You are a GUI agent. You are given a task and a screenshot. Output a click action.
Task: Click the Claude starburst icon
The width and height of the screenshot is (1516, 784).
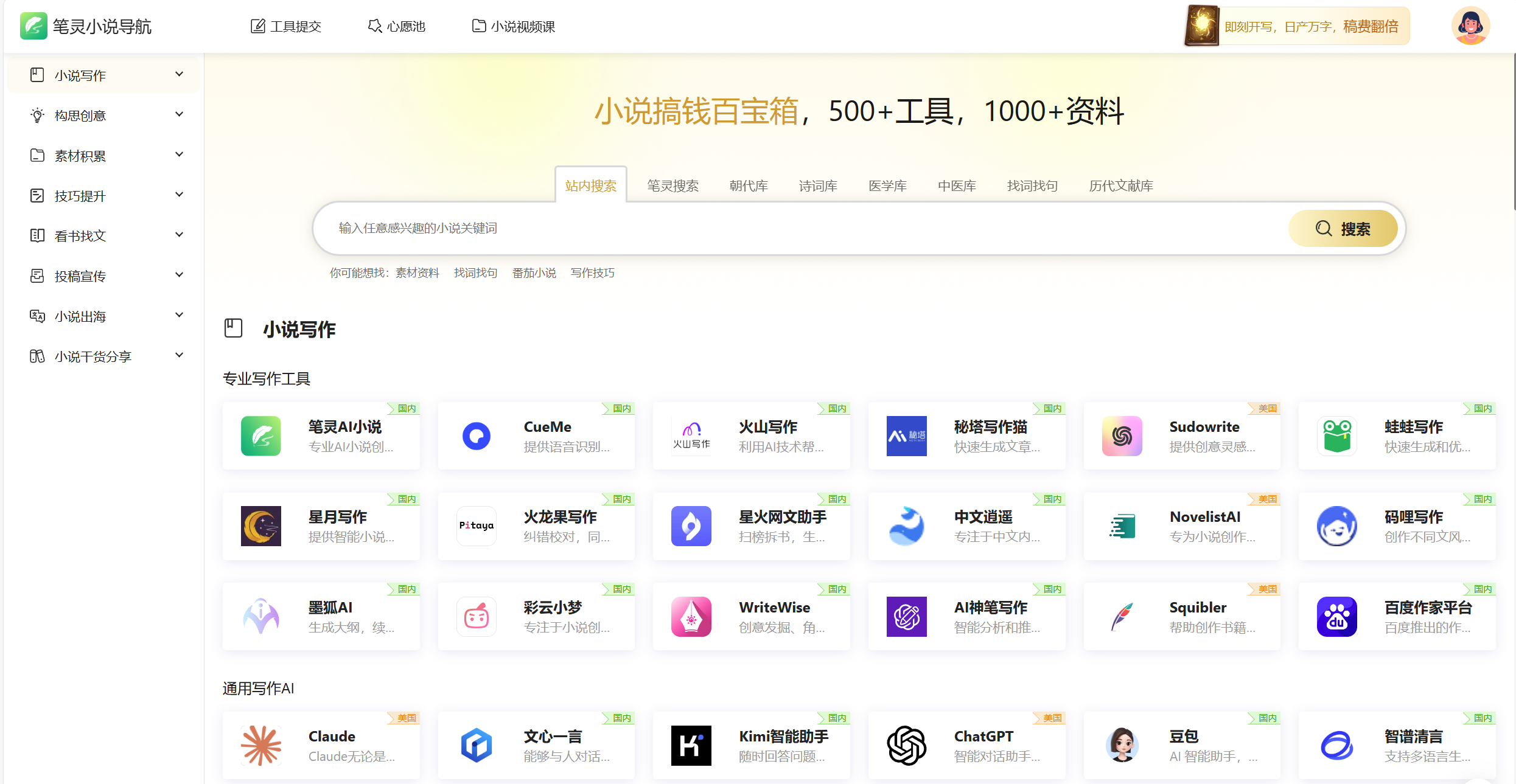pos(260,745)
